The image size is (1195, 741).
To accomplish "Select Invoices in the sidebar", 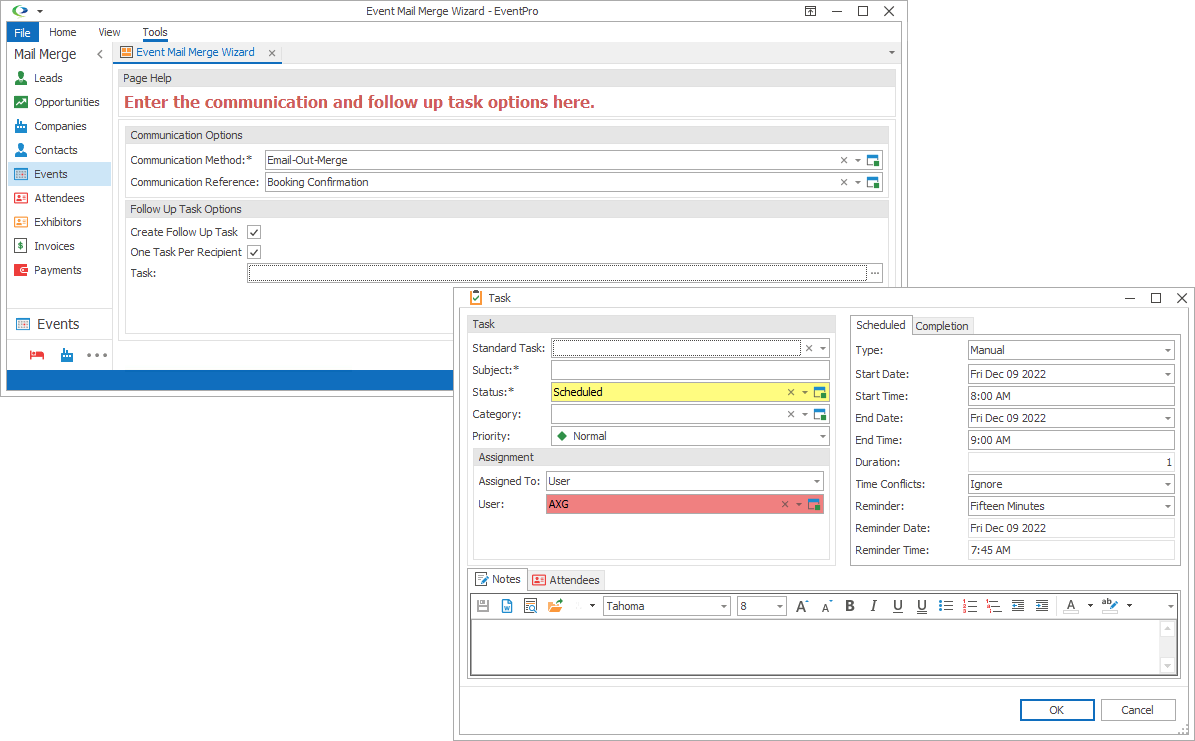I will coord(54,246).
